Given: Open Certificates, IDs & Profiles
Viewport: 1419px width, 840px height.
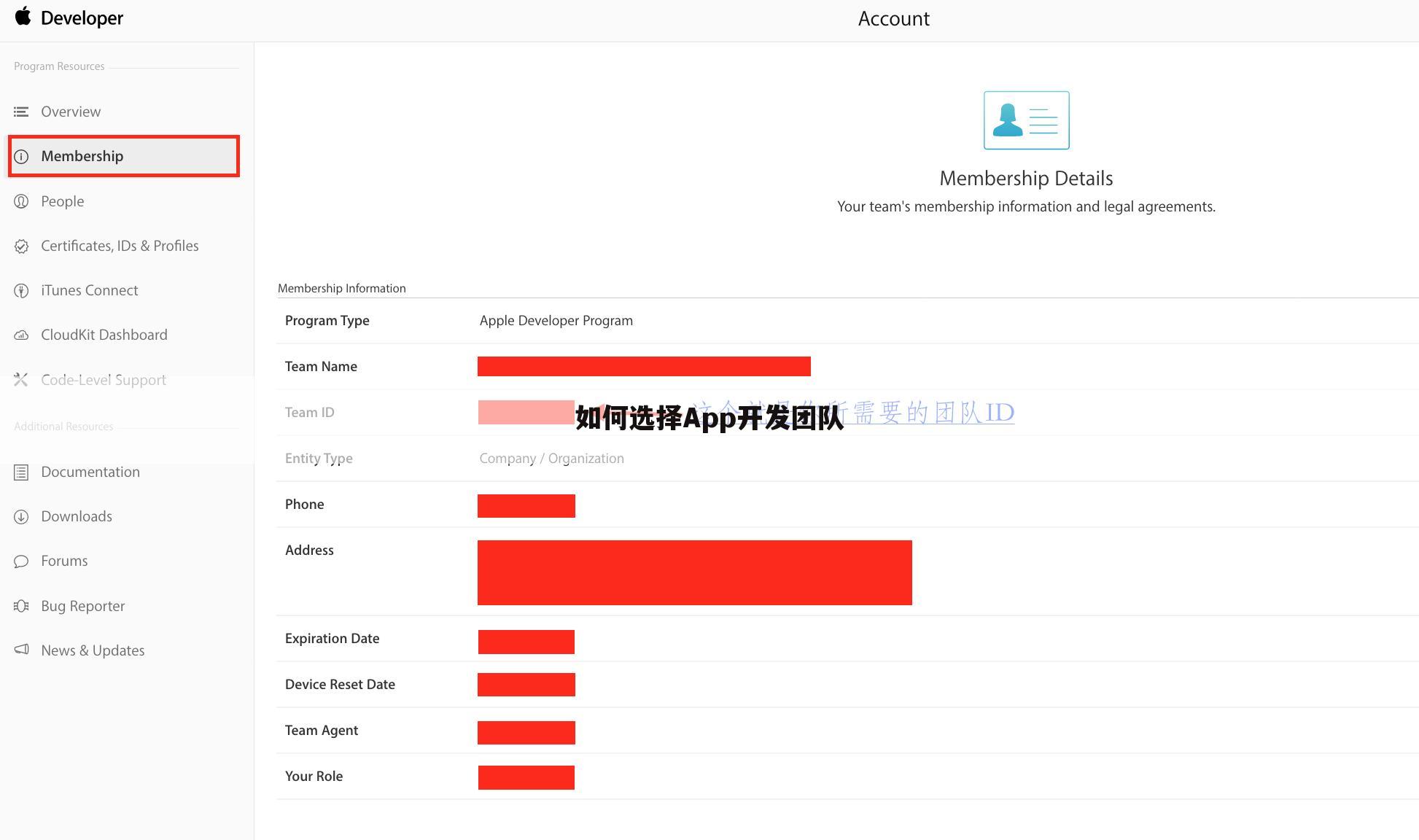Looking at the screenshot, I should click(x=120, y=246).
